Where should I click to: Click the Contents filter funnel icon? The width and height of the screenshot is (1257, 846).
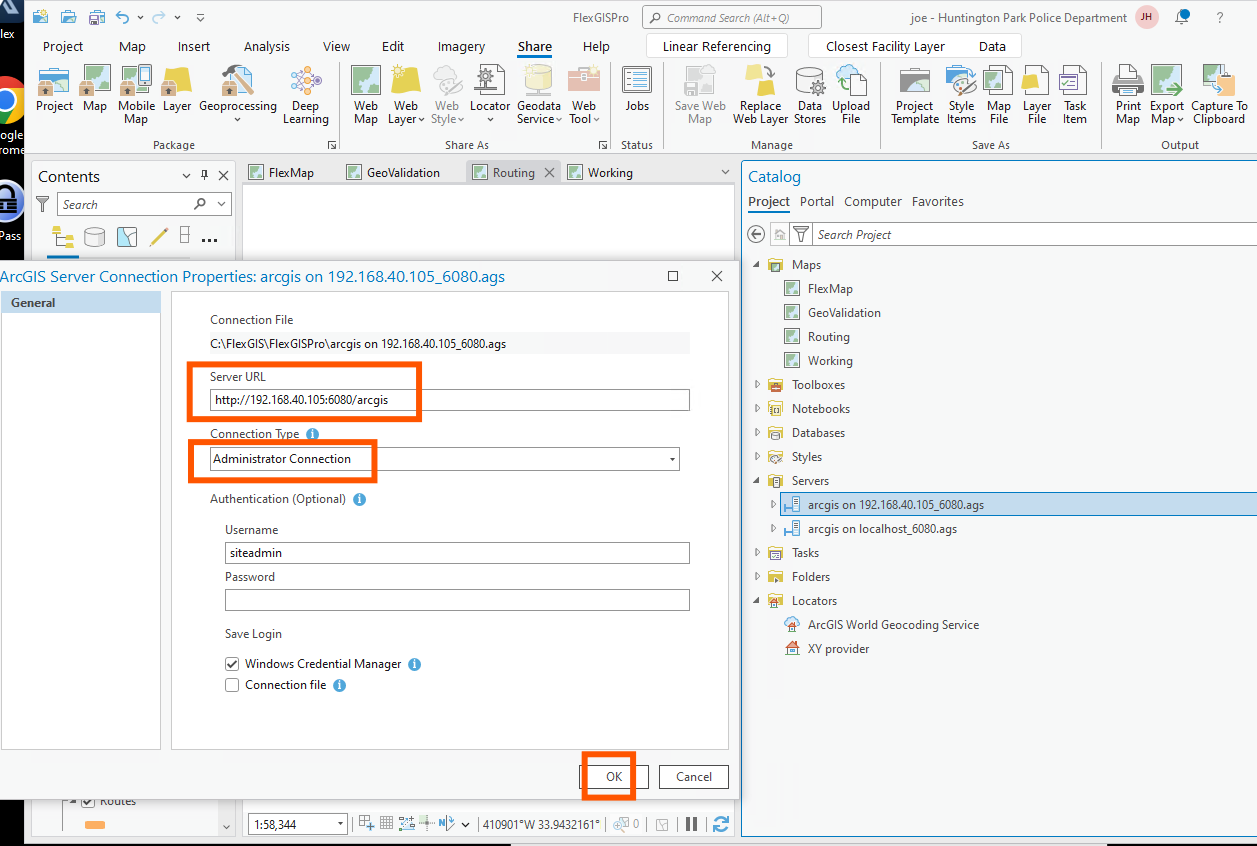pos(43,204)
